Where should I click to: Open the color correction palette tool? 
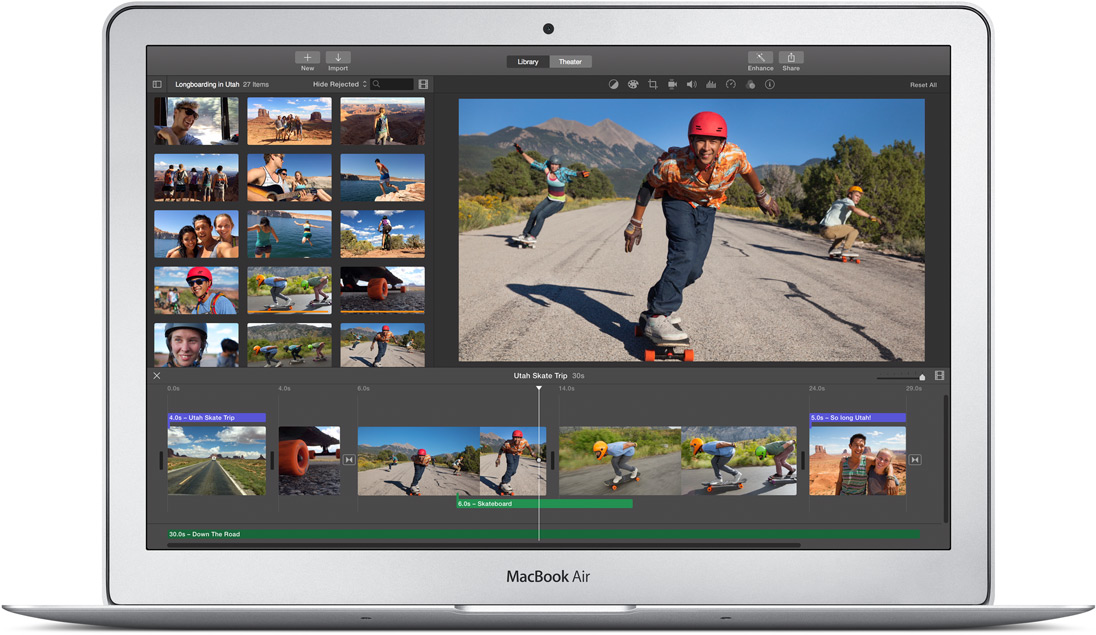(x=633, y=84)
